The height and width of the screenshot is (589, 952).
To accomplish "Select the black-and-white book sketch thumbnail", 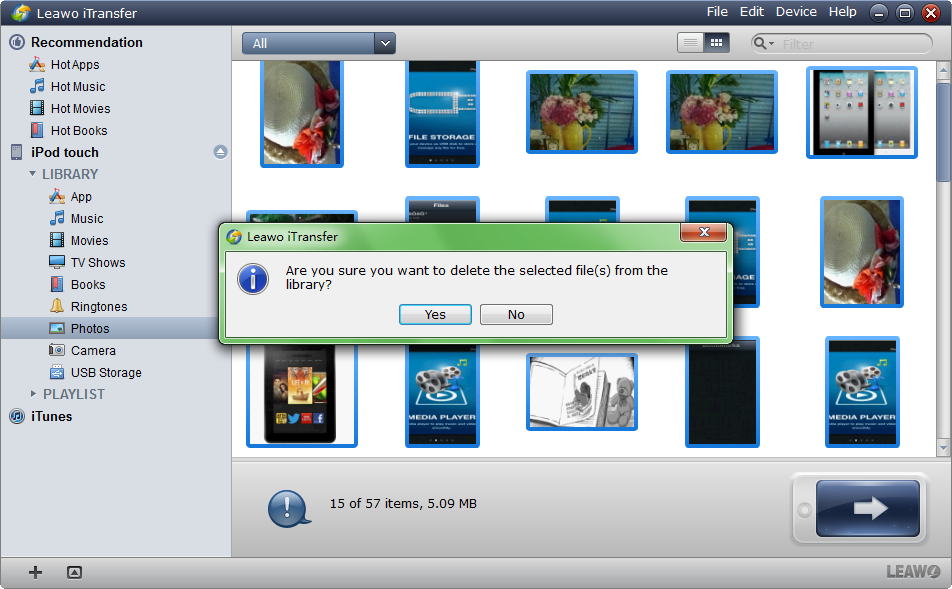I will pos(582,392).
